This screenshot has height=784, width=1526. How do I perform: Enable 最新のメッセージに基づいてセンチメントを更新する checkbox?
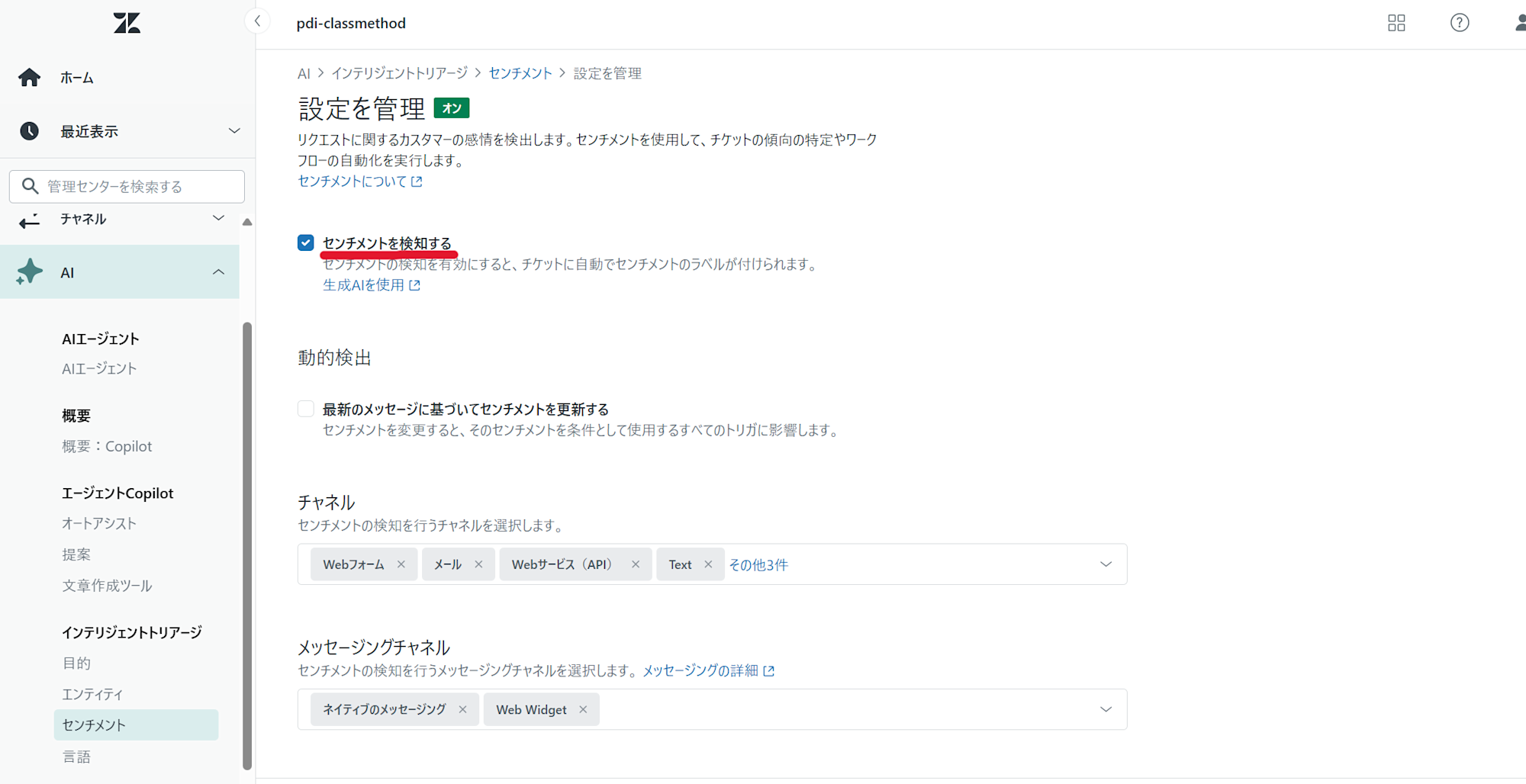point(305,409)
